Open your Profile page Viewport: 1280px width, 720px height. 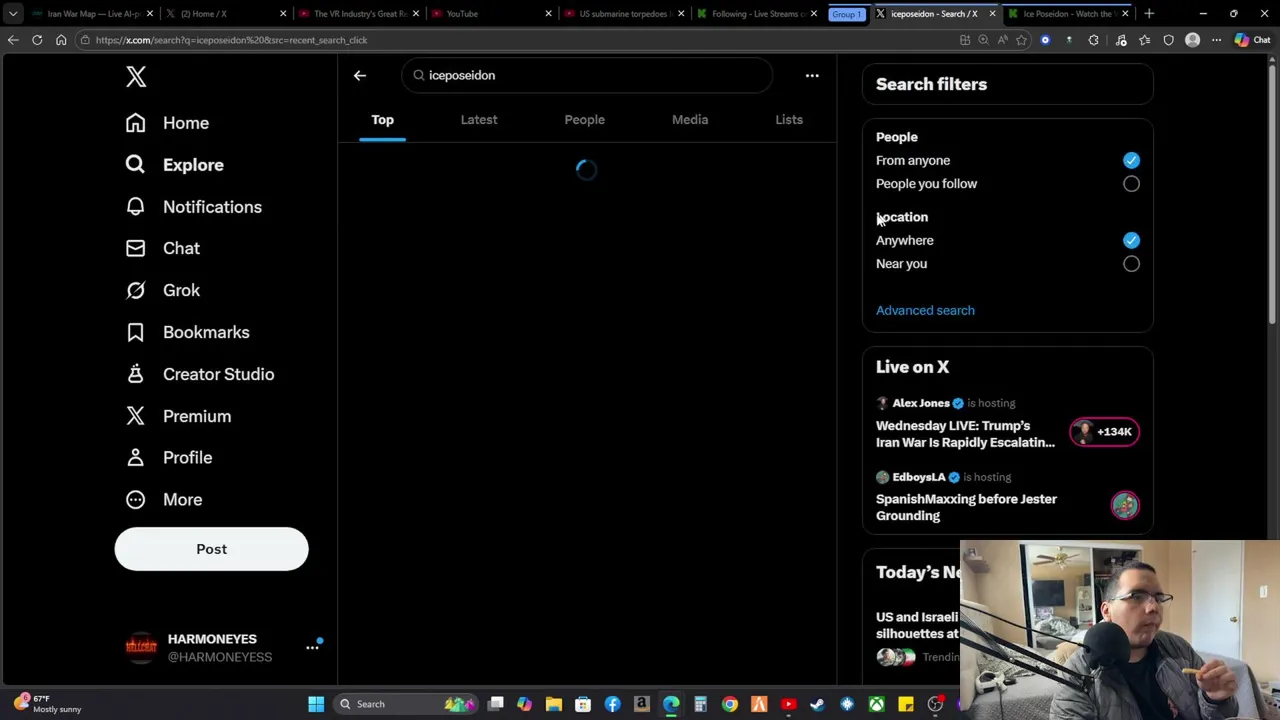187,457
